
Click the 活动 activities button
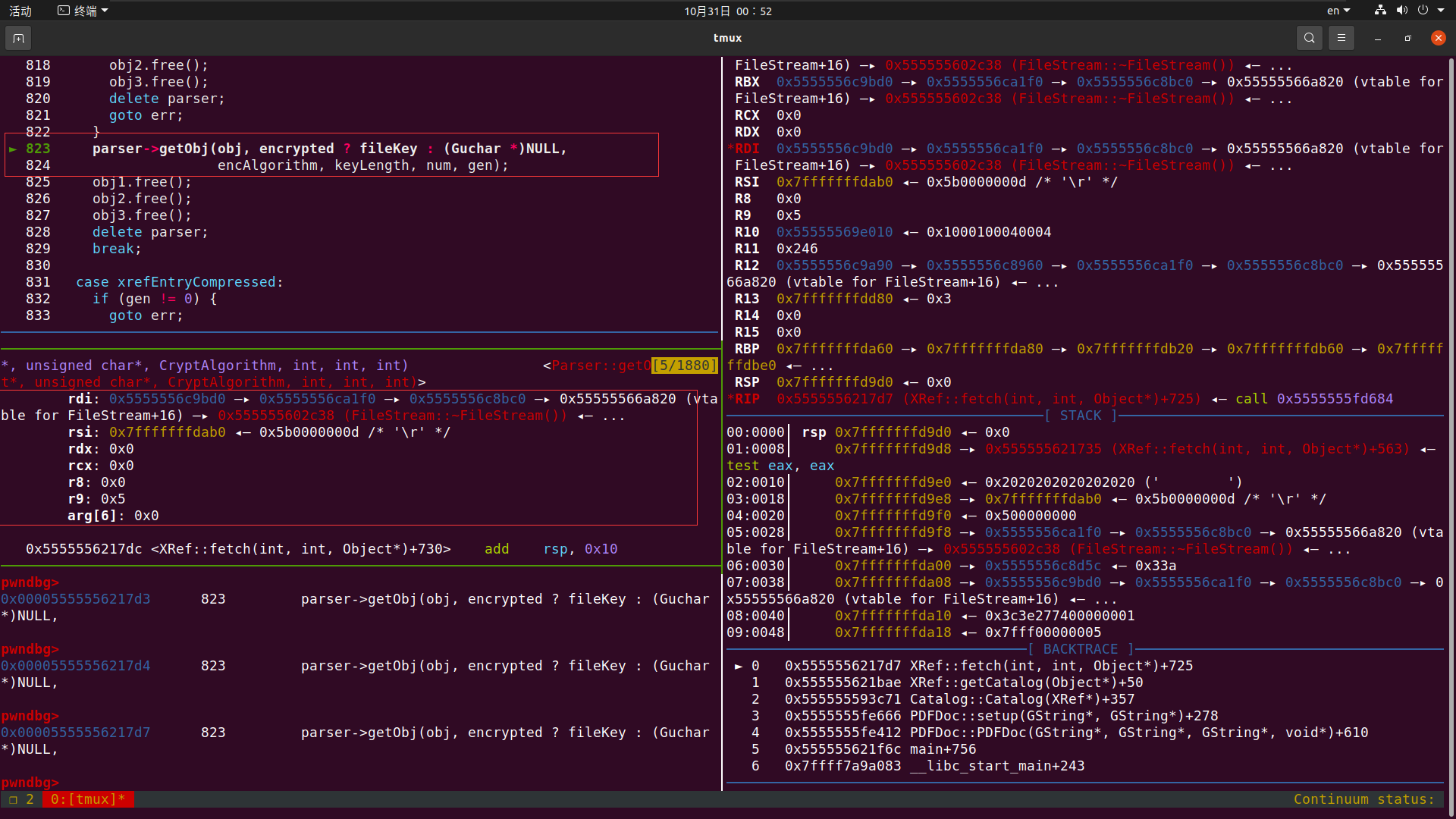(20, 11)
